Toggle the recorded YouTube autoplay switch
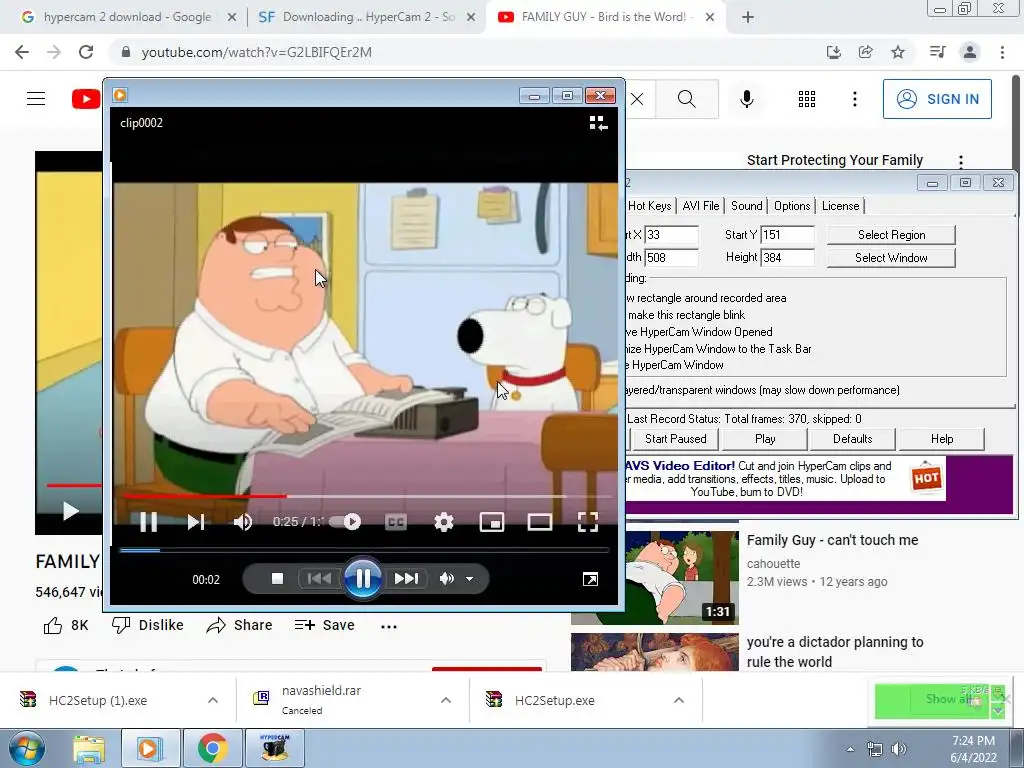The height and width of the screenshot is (768, 1024). coord(345,522)
